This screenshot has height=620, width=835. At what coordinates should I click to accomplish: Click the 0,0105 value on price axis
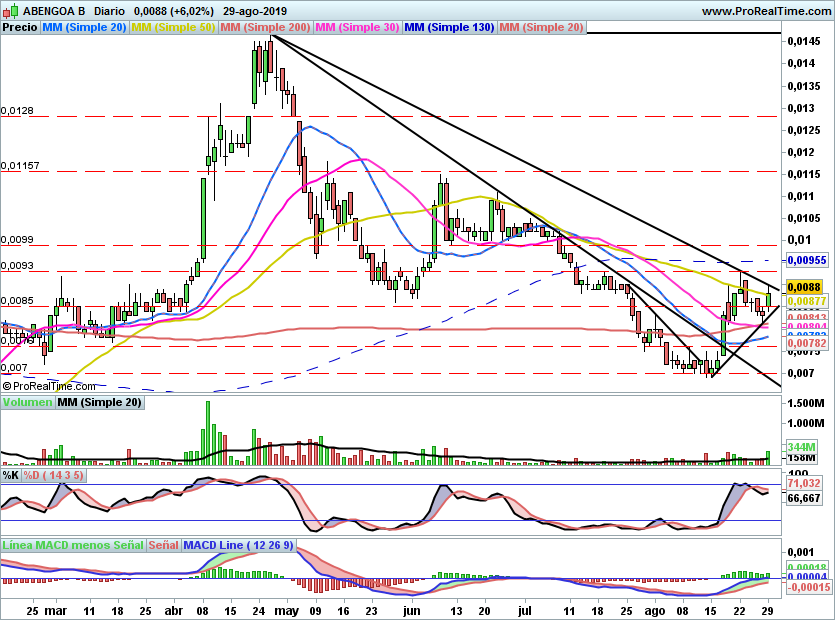click(804, 218)
